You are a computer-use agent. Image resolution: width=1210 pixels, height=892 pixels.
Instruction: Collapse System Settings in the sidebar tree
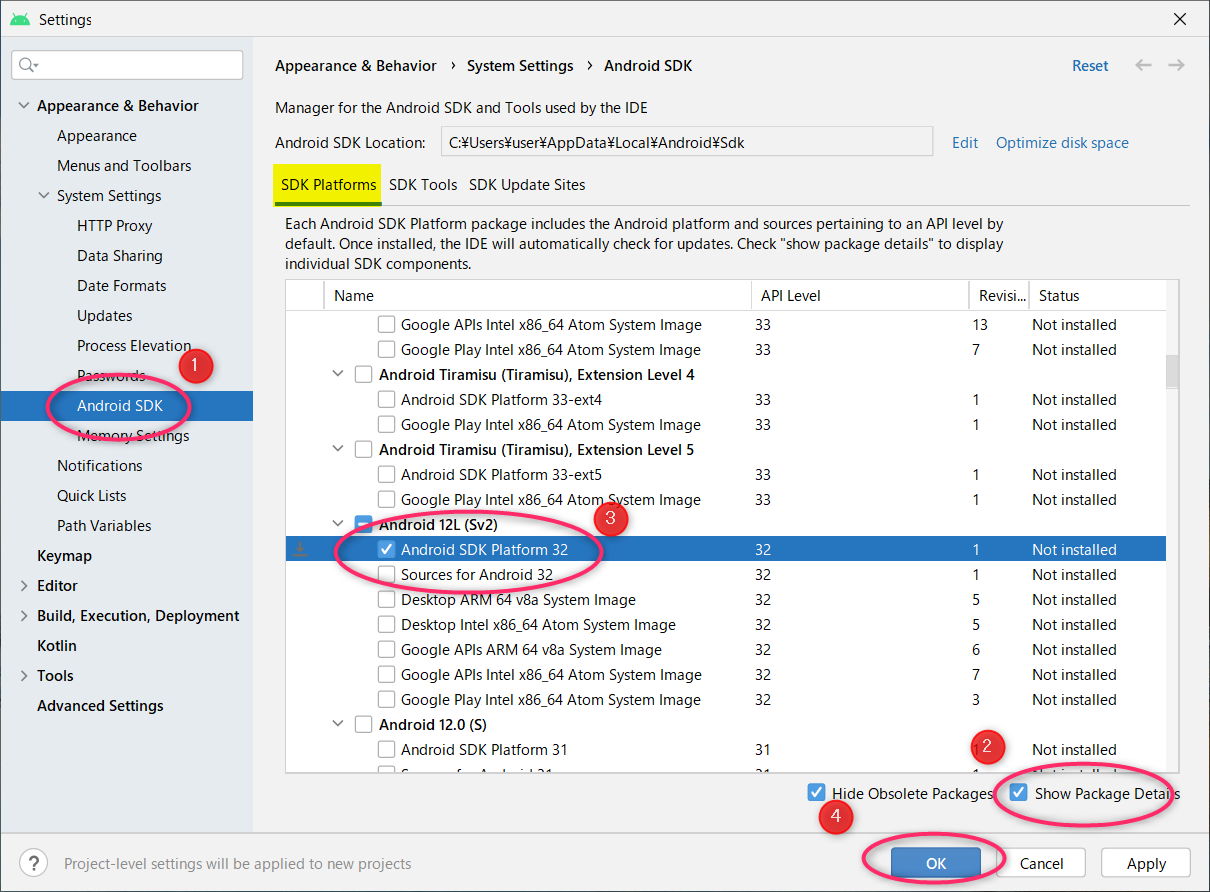(43, 195)
